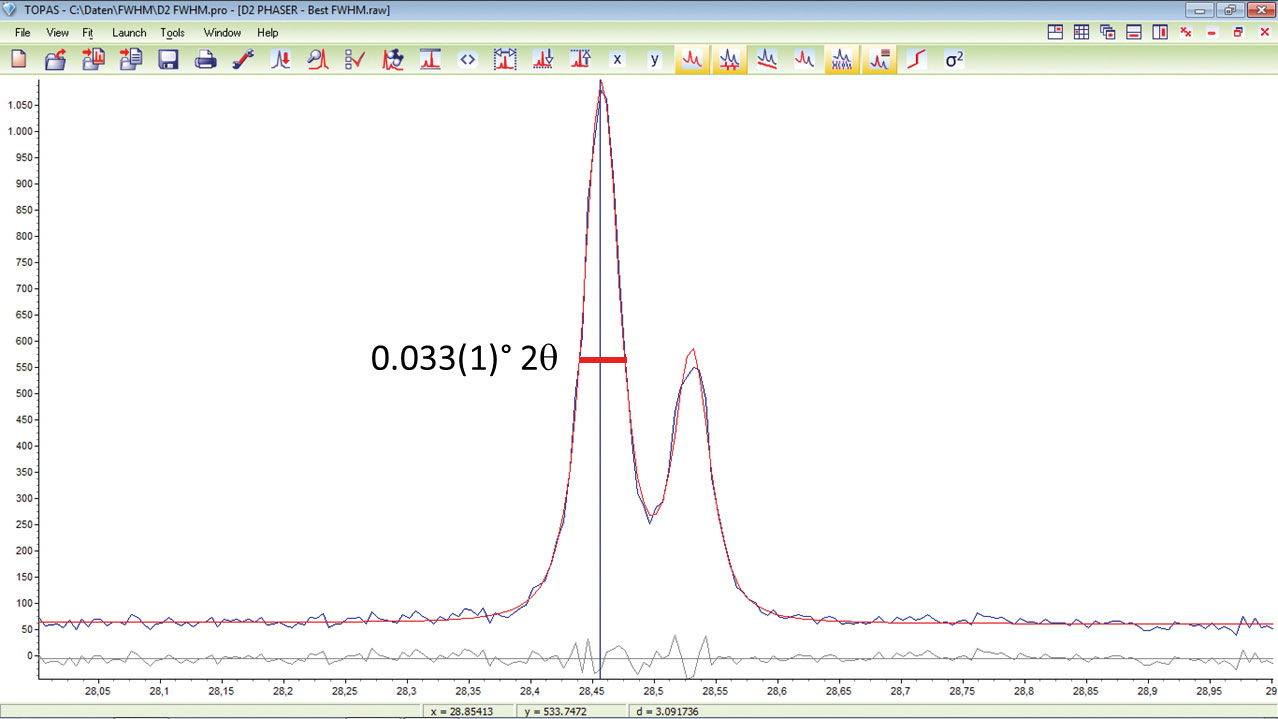The height and width of the screenshot is (719, 1278).
Task: Toggle the peaks with legend bars display button
Action: point(879,60)
